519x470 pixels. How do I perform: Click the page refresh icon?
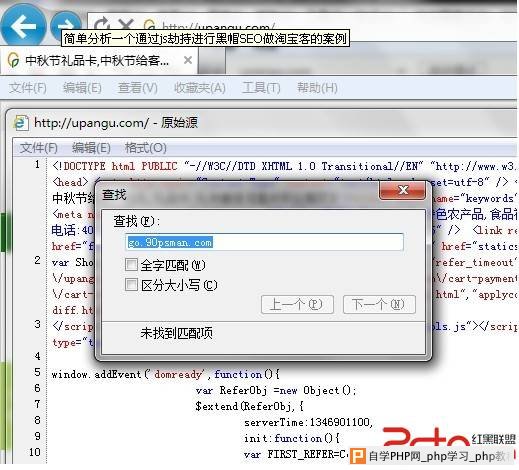102,24
